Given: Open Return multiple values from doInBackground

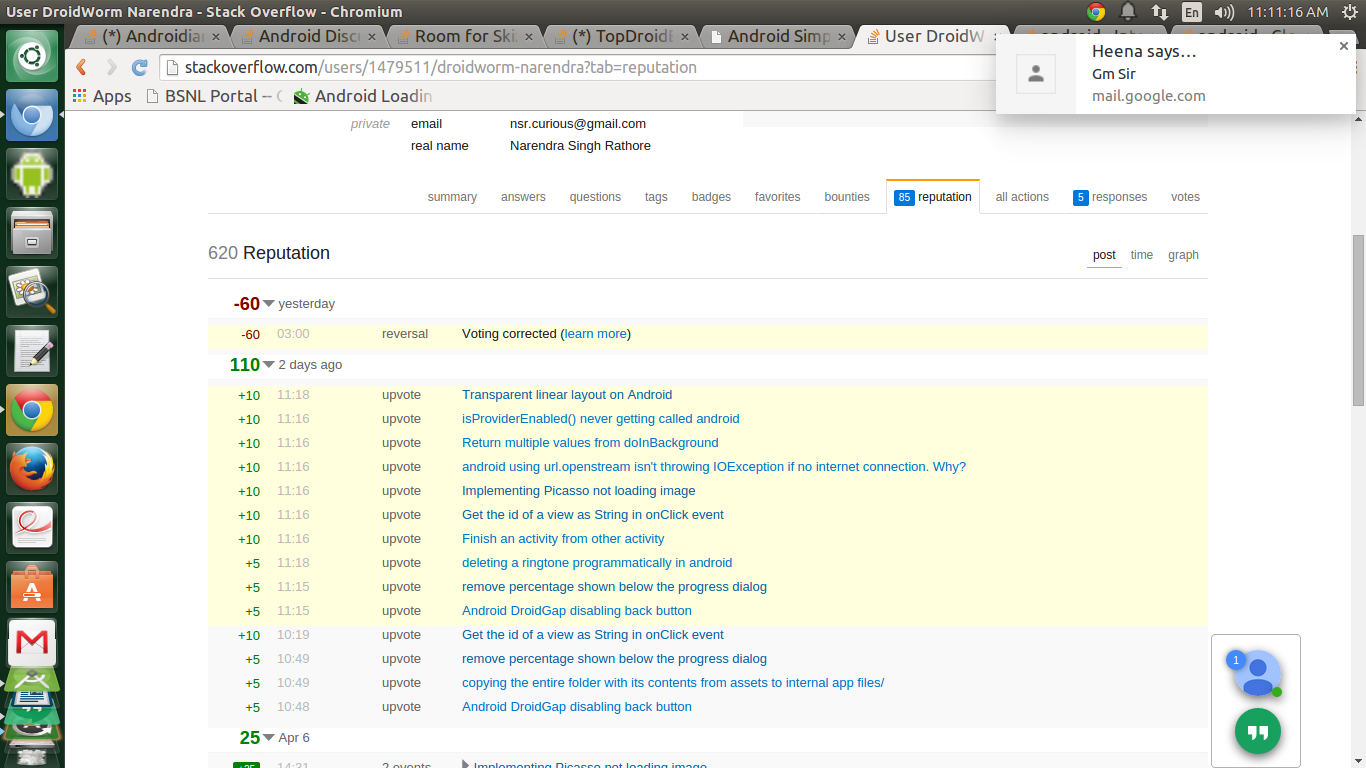Looking at the screenshot, I should (x=590, y=443).
